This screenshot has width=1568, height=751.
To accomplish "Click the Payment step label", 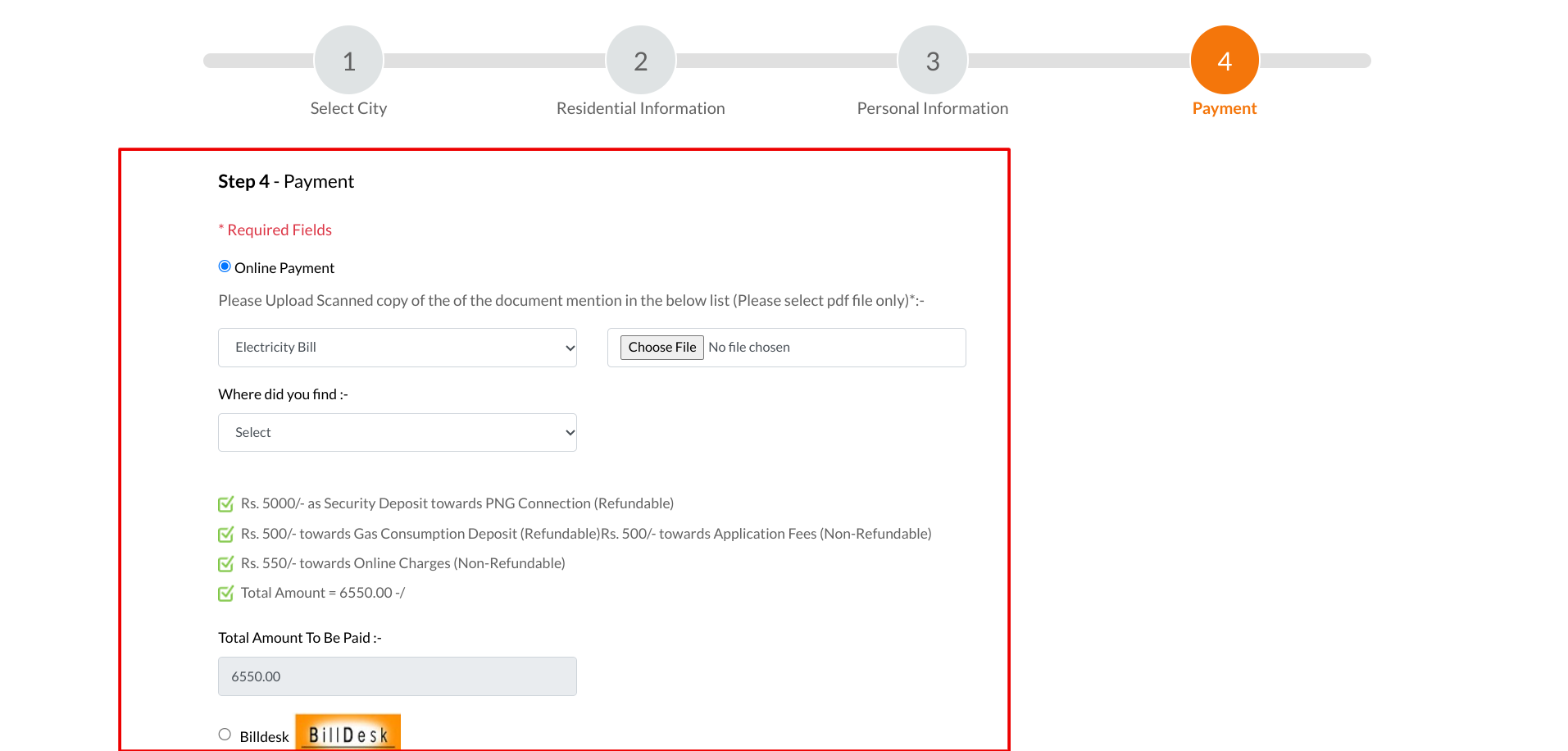I will [1224, 109].
